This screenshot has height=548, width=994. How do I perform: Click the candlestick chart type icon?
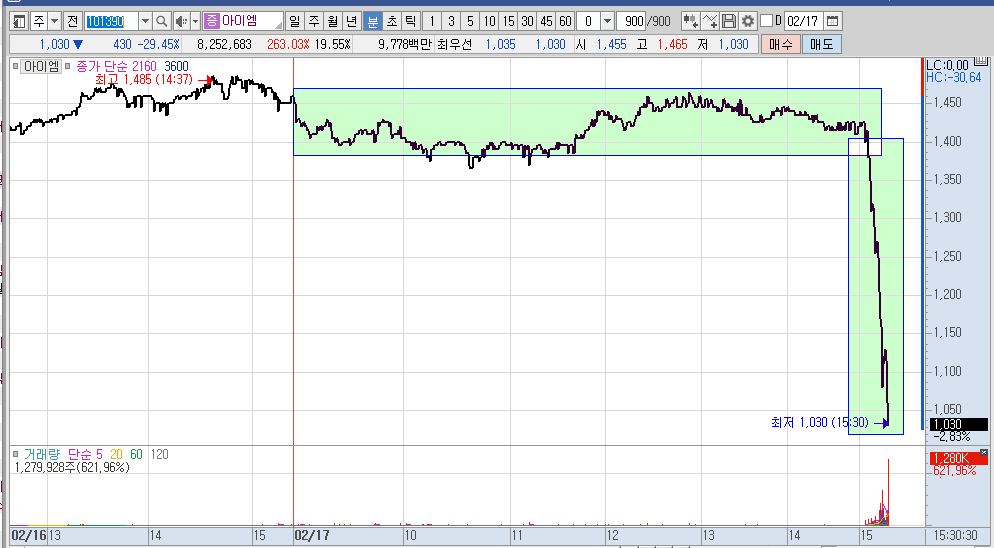point(690,21)
